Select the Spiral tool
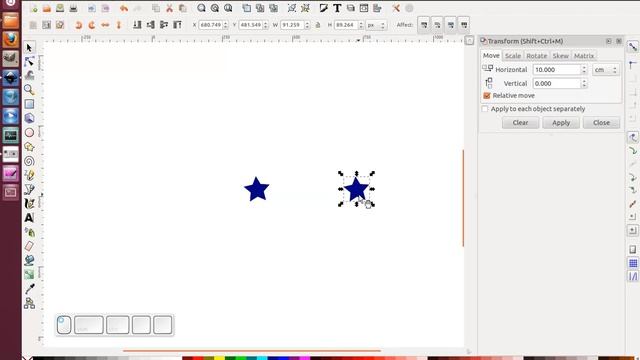640x360 pixels. tap(29, 161)
